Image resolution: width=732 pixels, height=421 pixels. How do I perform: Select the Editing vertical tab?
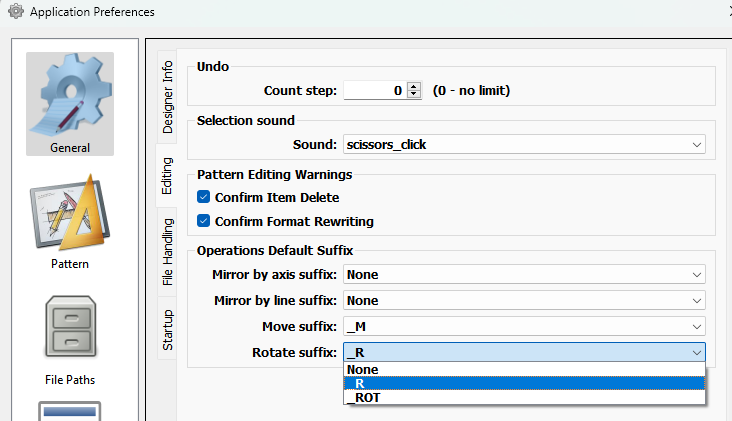(167, 176)
